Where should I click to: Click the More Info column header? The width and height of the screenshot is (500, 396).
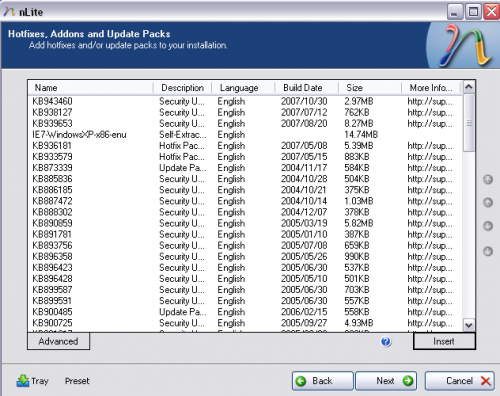coord(431,88)
